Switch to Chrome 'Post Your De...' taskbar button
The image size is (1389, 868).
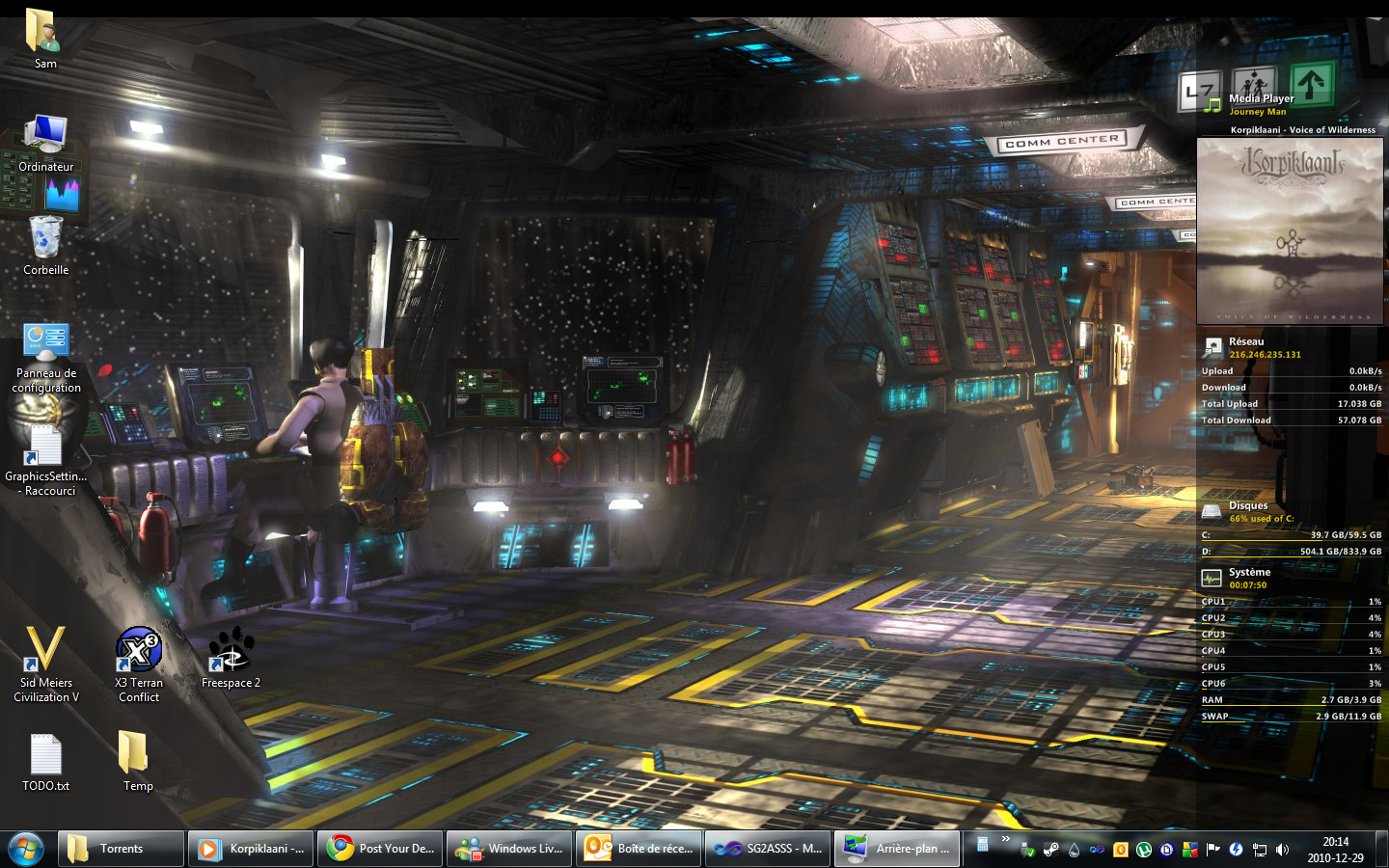click(x=380, y=849)
